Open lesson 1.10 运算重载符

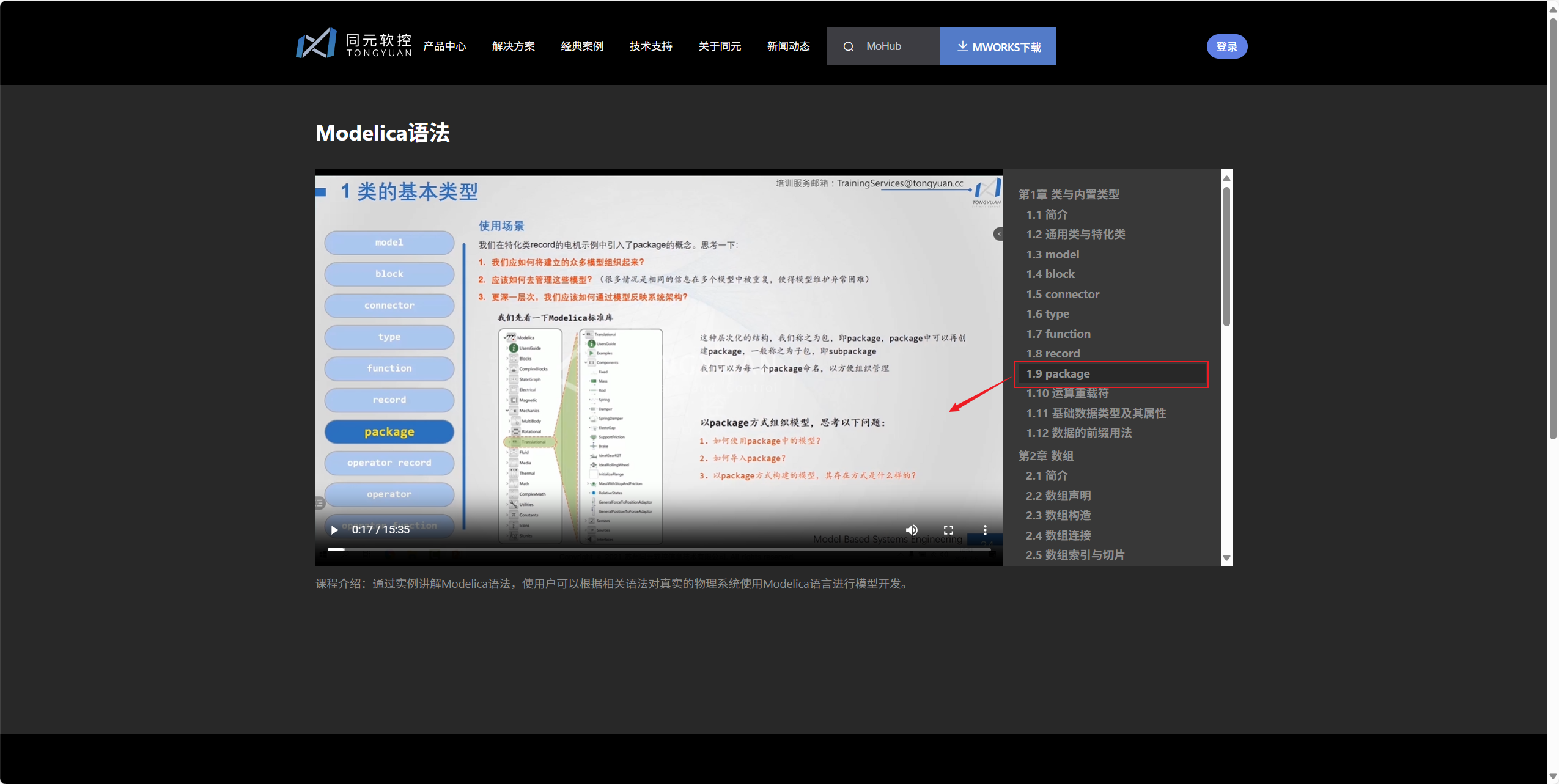[1067, 393]
